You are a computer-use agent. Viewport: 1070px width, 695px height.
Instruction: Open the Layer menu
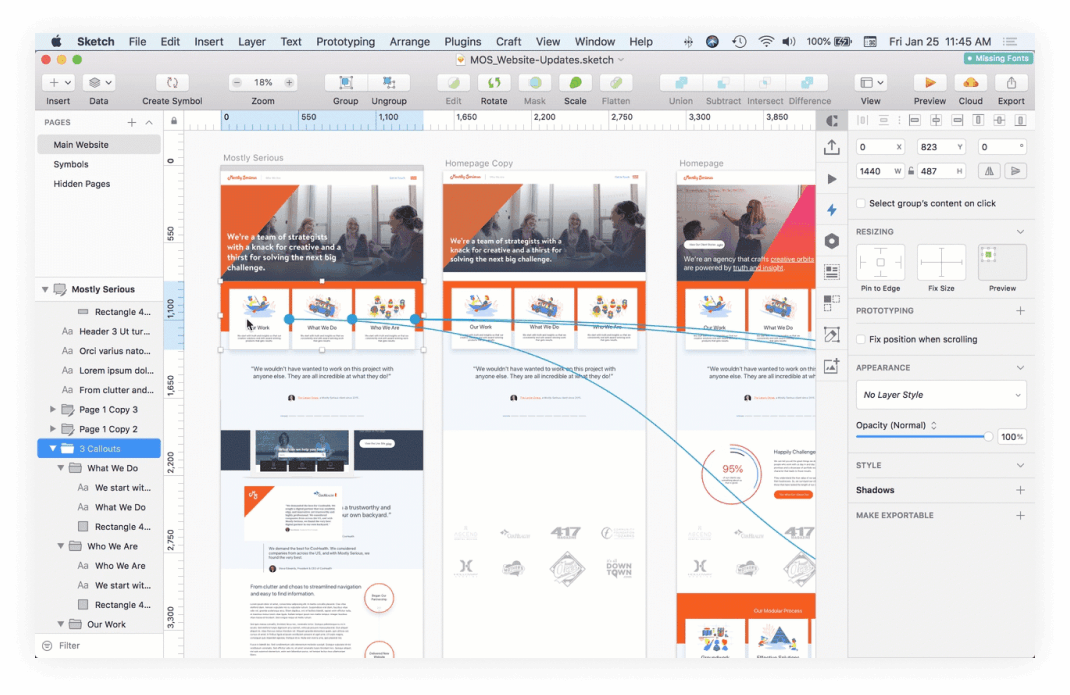coord(251,42)
